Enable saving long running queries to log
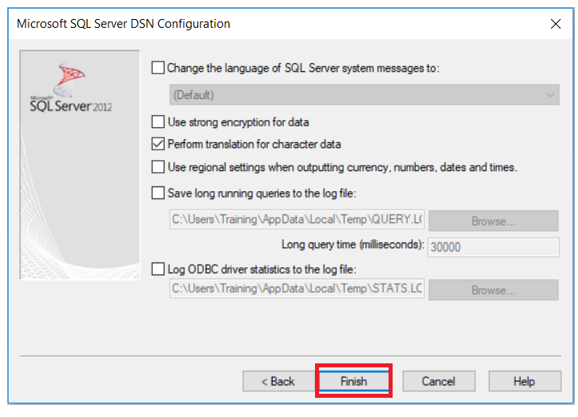 158,193
